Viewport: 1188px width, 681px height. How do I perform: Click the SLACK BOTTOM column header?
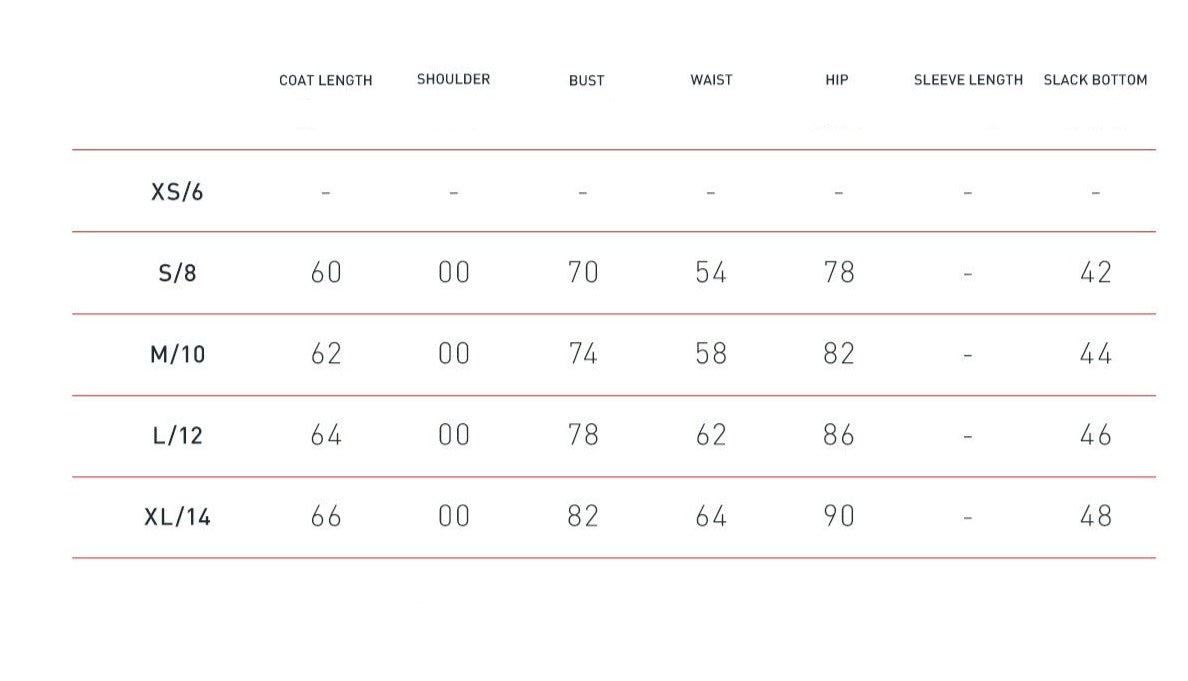(x=1095, y=80)
